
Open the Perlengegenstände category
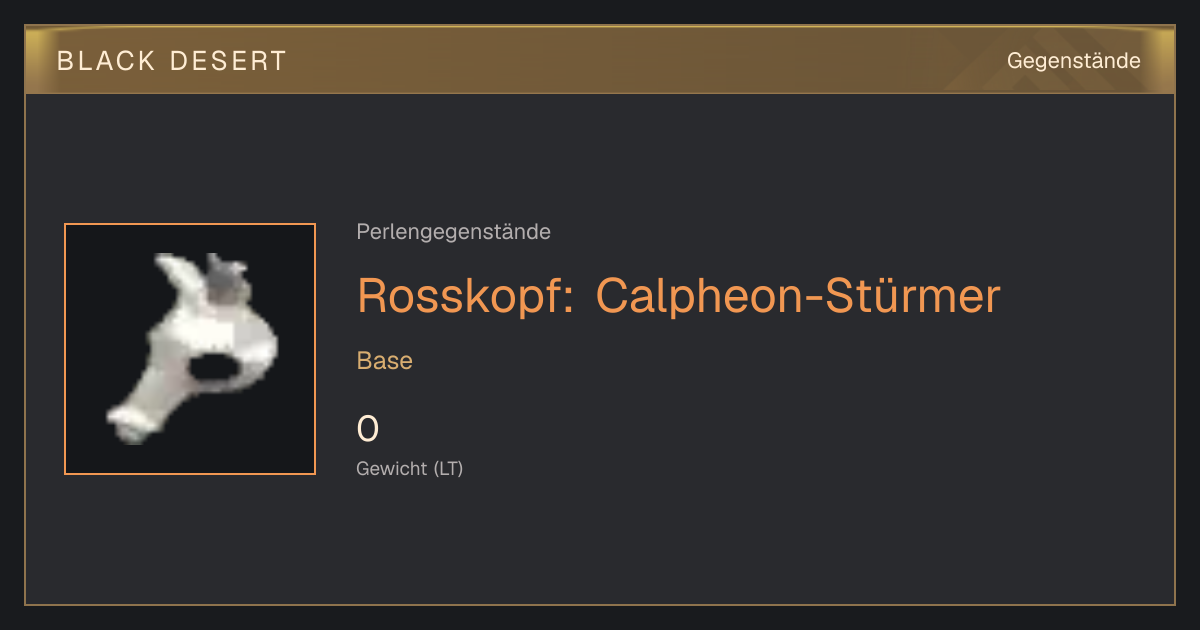click(x=453, y=232)
